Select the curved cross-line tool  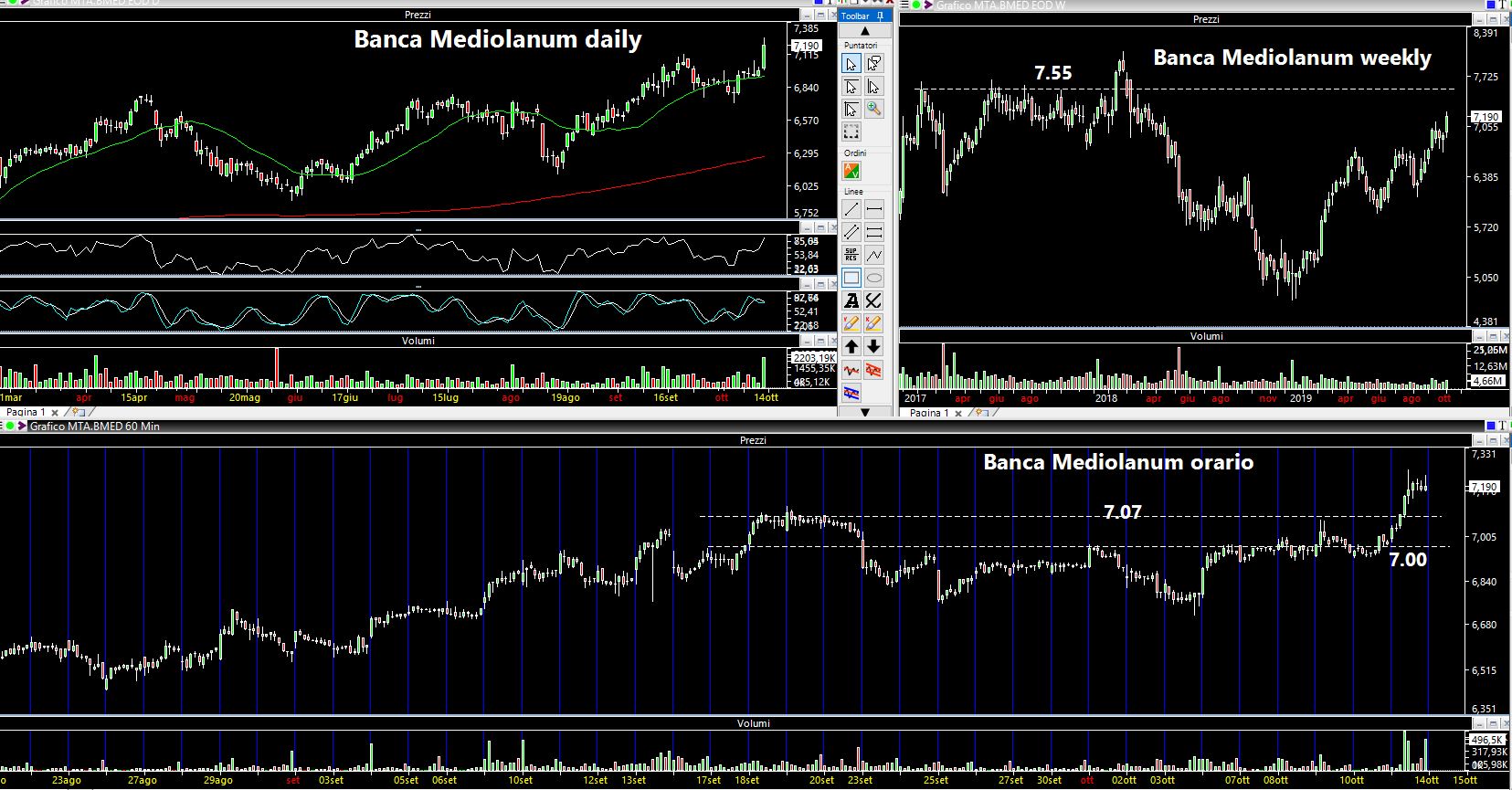[x=874, y=300]
